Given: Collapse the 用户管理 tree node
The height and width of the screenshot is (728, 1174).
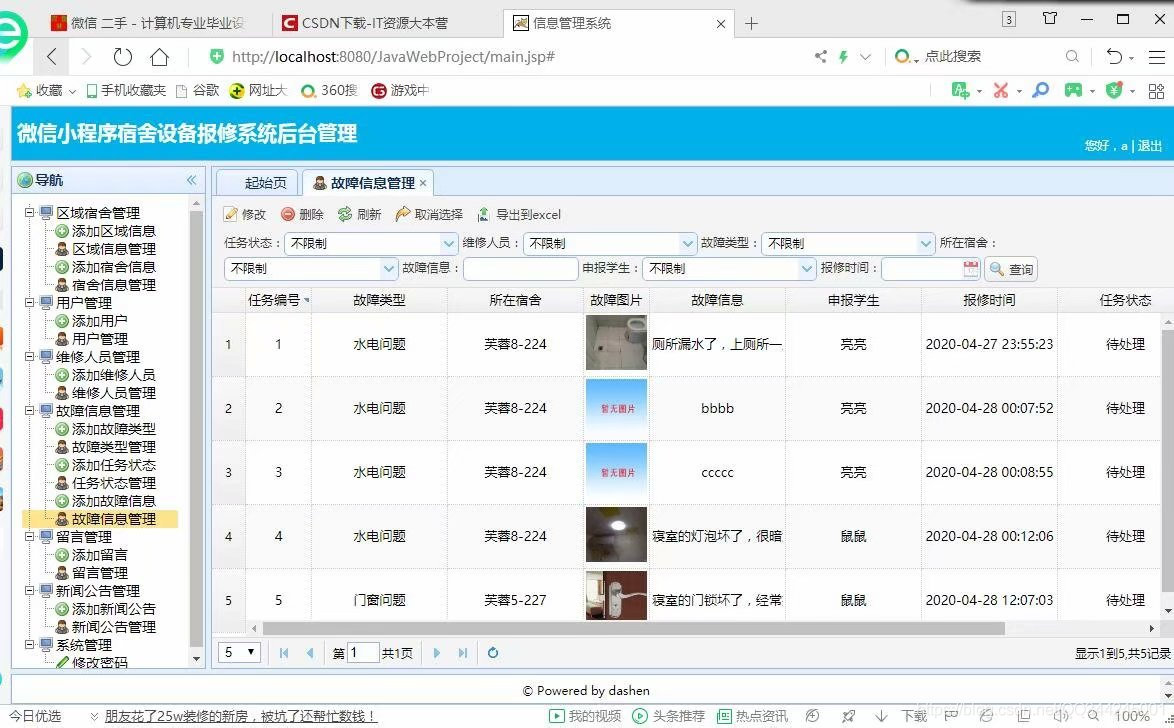Looking at the screenshot, I should [x=29, y=303].
